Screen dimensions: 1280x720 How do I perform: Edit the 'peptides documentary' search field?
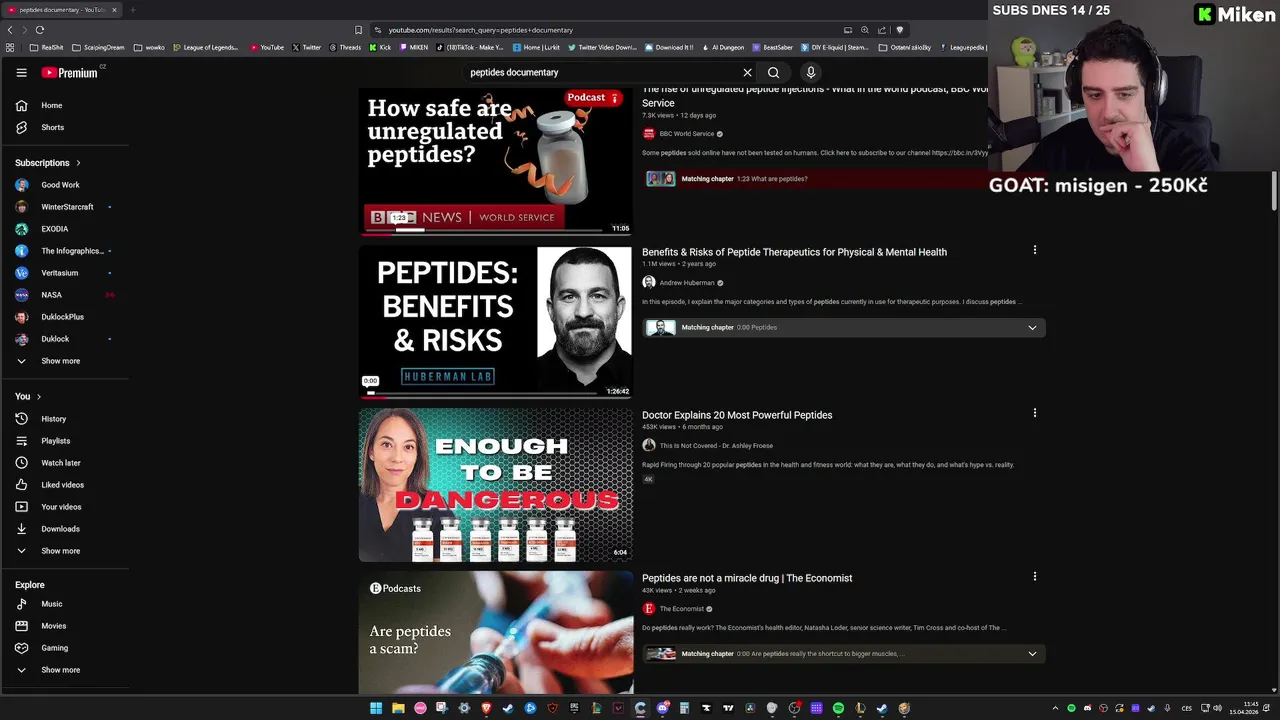click(600, 72)
